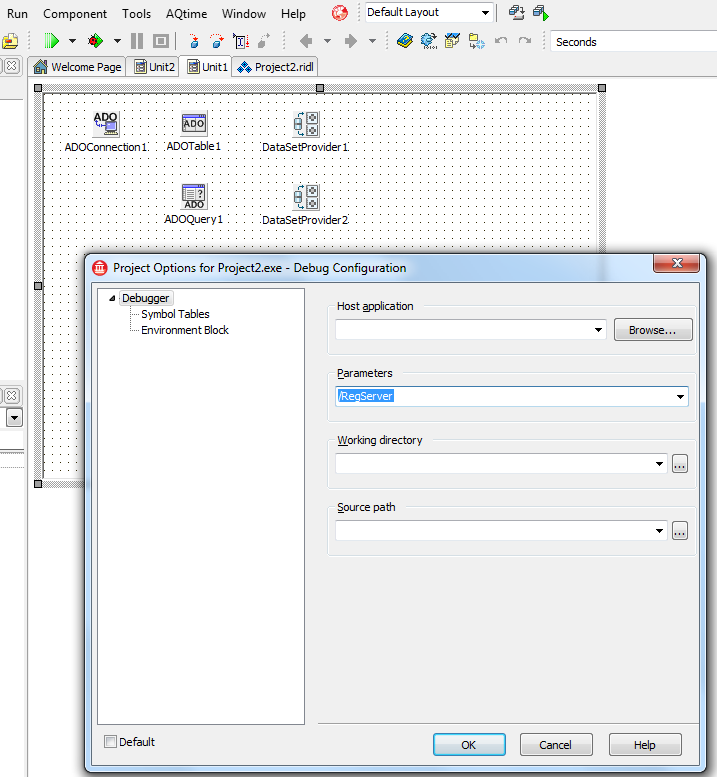Viewport: 717px width, 777px height.
Task: Click the blue help book icon
Action: pyautogui.click(x=405, y=41)
